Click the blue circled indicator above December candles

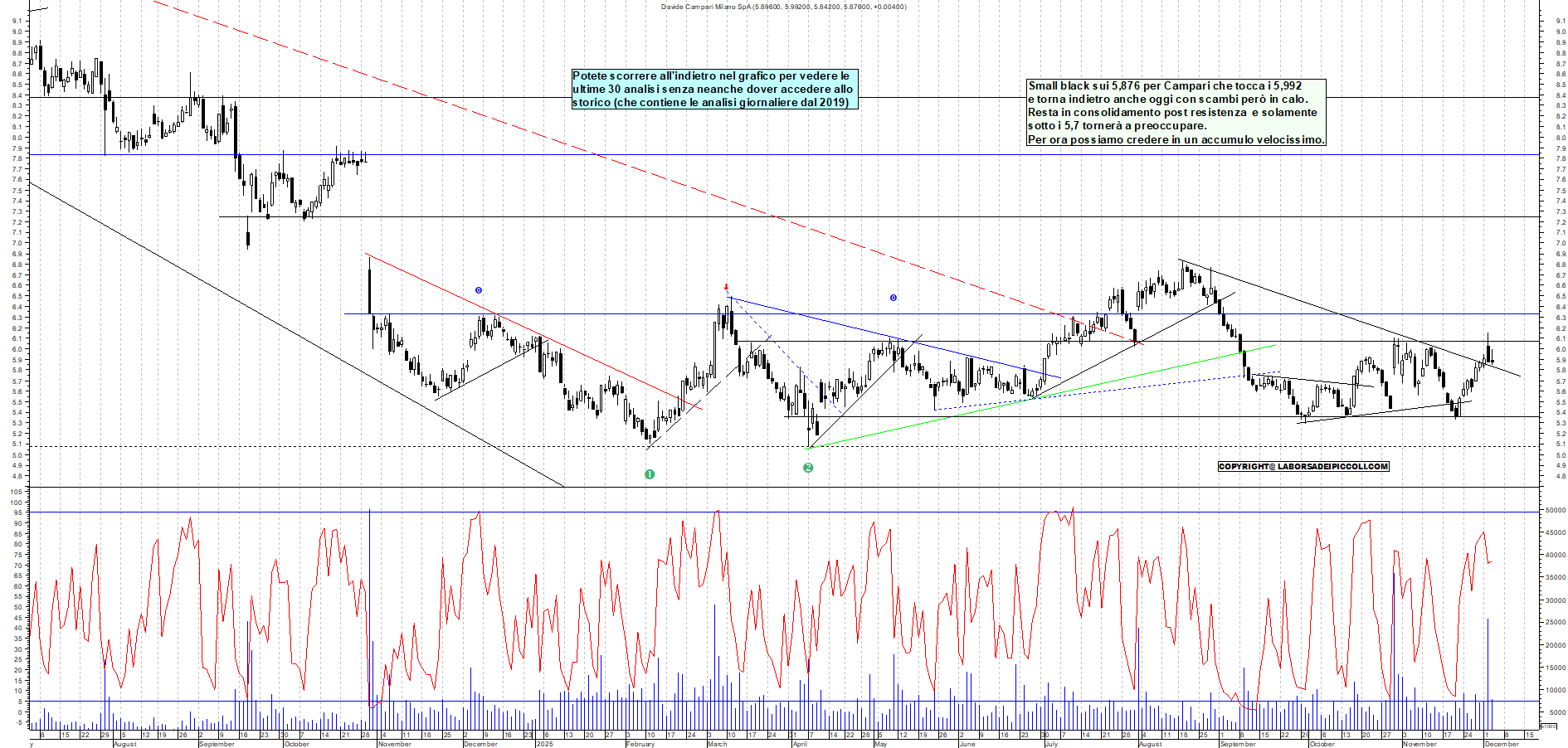point(478,289)
